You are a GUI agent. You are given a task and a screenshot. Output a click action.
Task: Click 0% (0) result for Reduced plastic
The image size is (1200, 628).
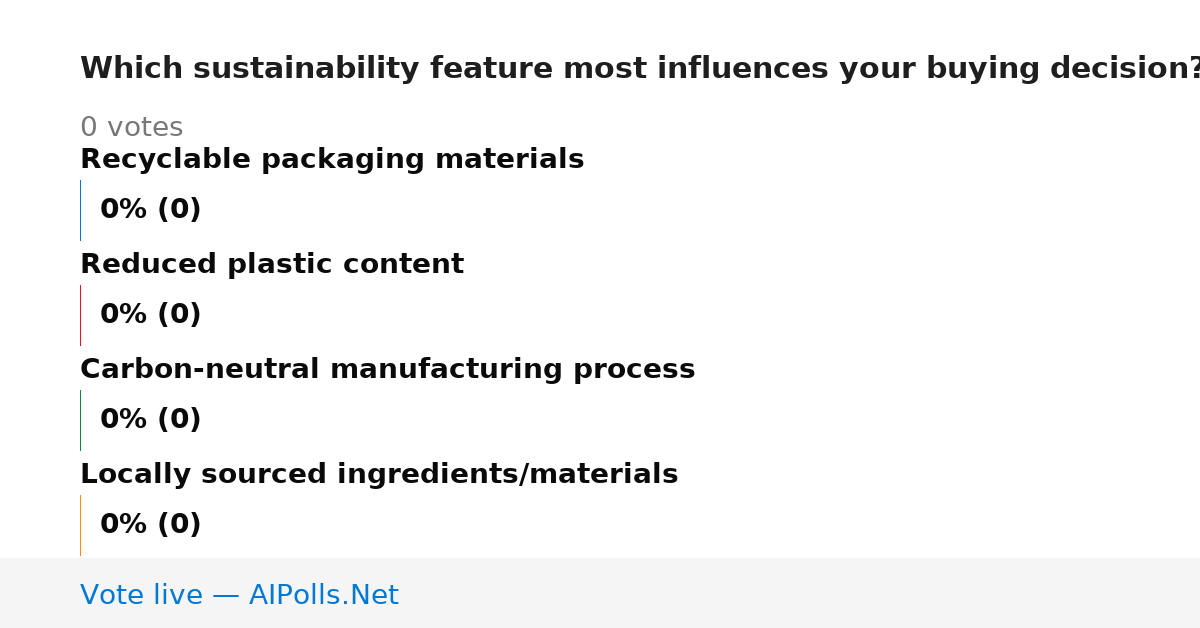(x=151, y=315)
